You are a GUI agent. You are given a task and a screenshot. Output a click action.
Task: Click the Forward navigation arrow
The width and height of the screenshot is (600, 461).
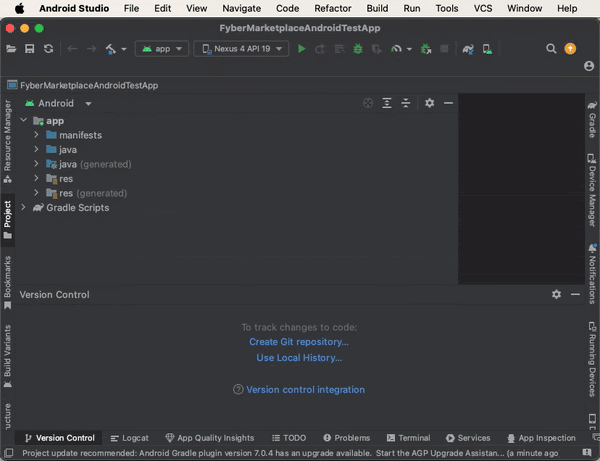pos(91,49)
